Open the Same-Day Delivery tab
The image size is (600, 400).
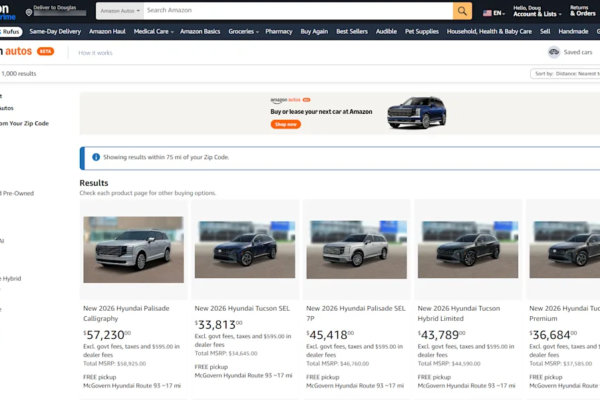pyautogui.click(x=55, y=31)
